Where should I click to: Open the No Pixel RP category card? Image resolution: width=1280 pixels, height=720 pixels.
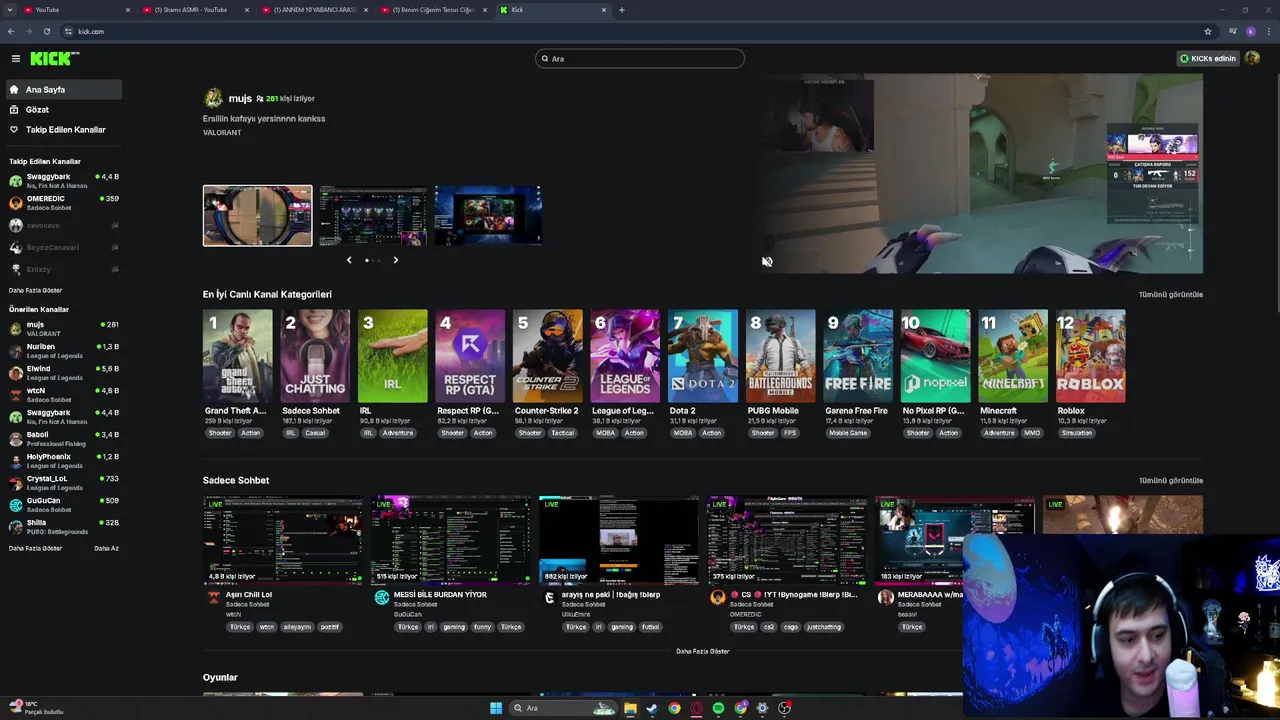click(935, 356)
